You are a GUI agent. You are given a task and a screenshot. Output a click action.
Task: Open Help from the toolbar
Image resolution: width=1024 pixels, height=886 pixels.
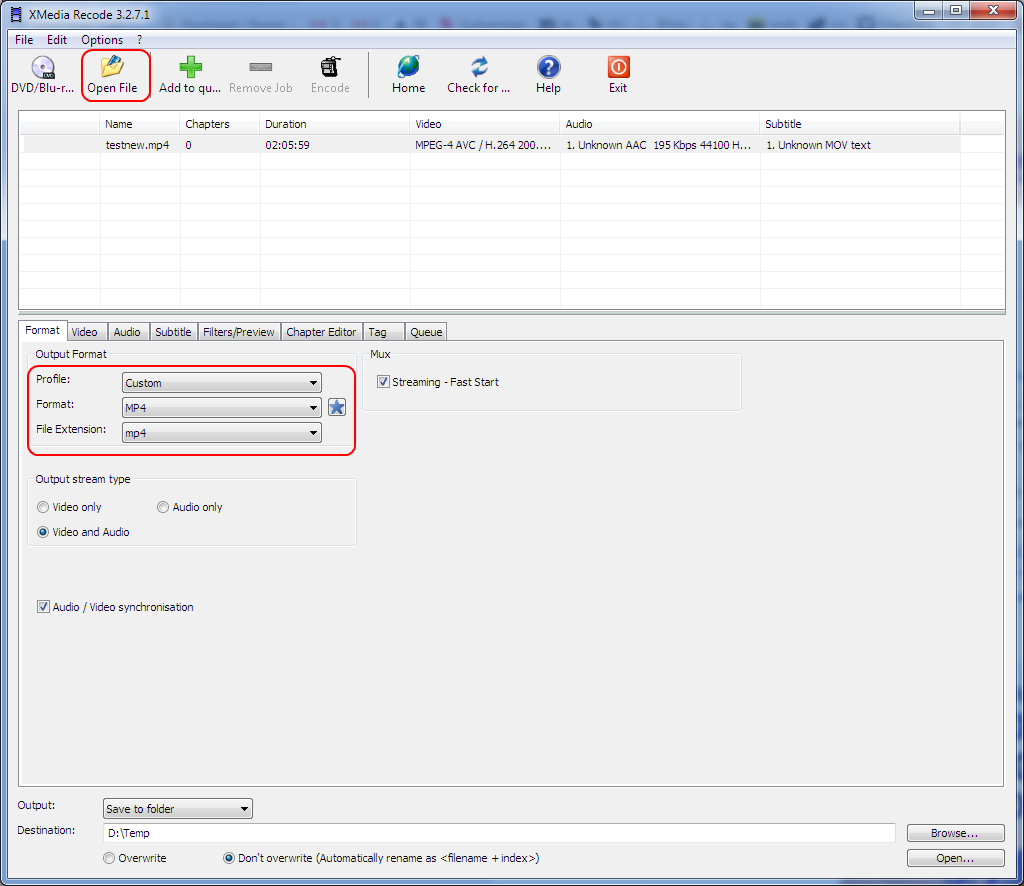tap(549, 75)
